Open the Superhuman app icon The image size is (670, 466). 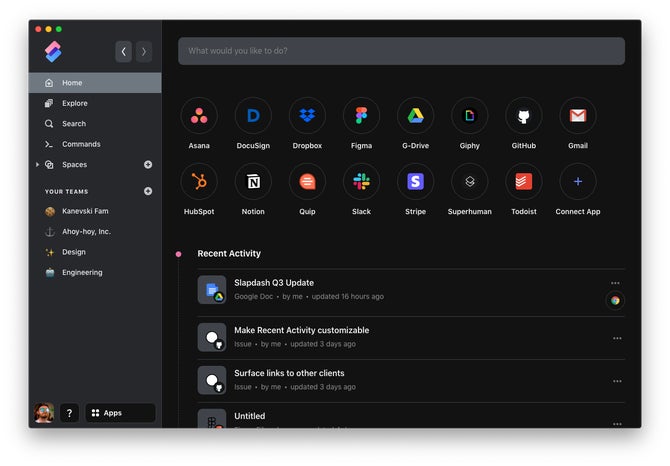tap(470, 182)
